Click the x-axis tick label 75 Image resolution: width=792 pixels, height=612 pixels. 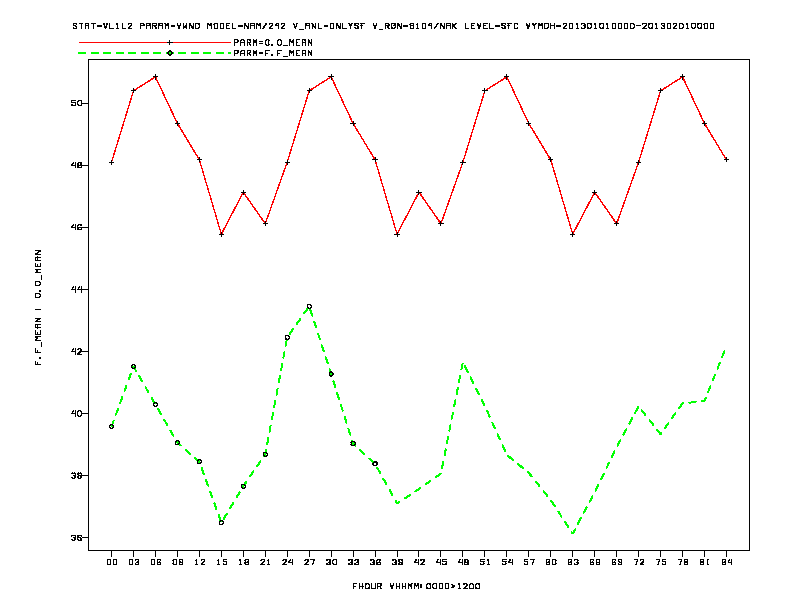pos(661,562)
